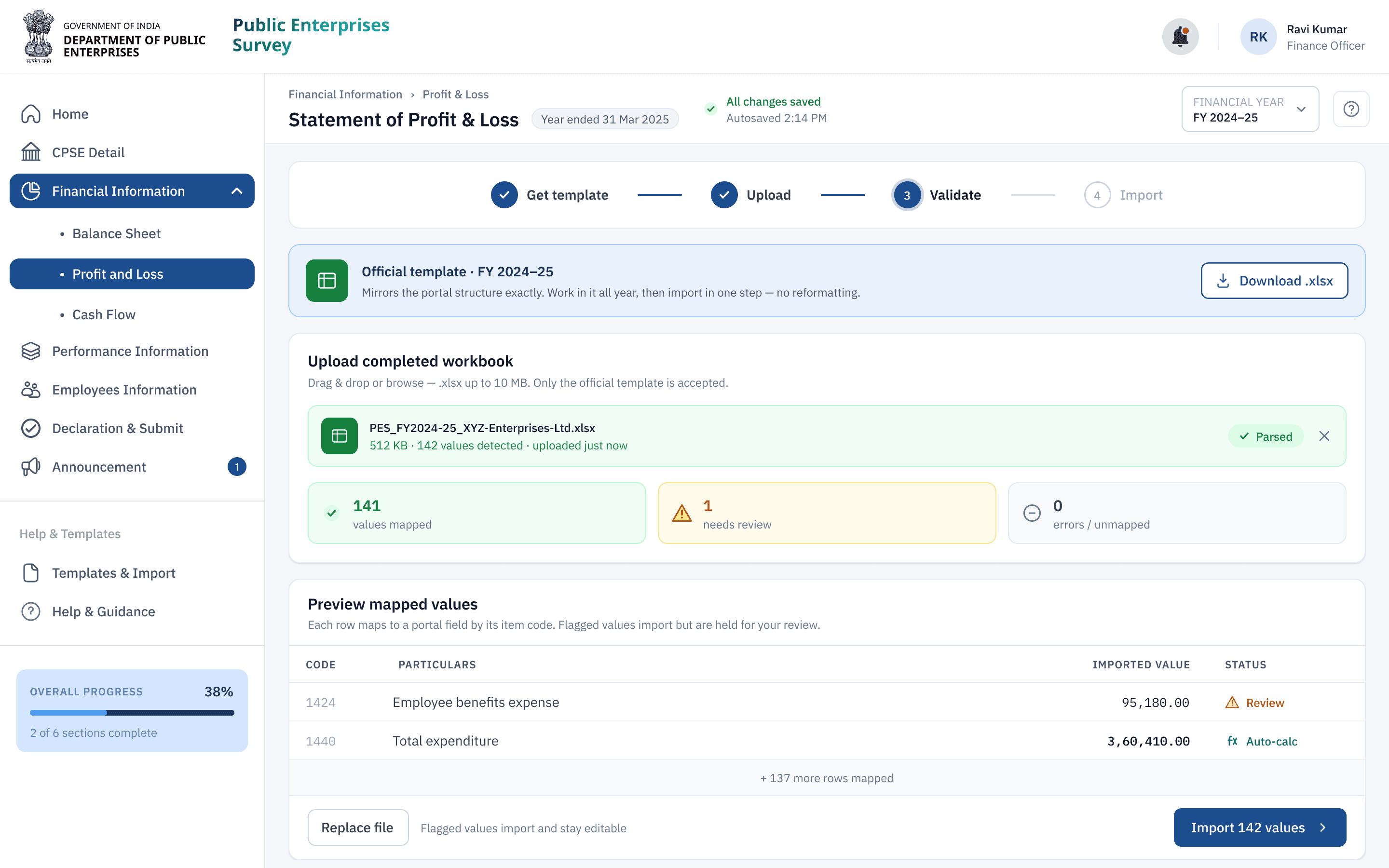Open the Financial Year dropdown
1389x868 pixels.
tap(1250, 109)
